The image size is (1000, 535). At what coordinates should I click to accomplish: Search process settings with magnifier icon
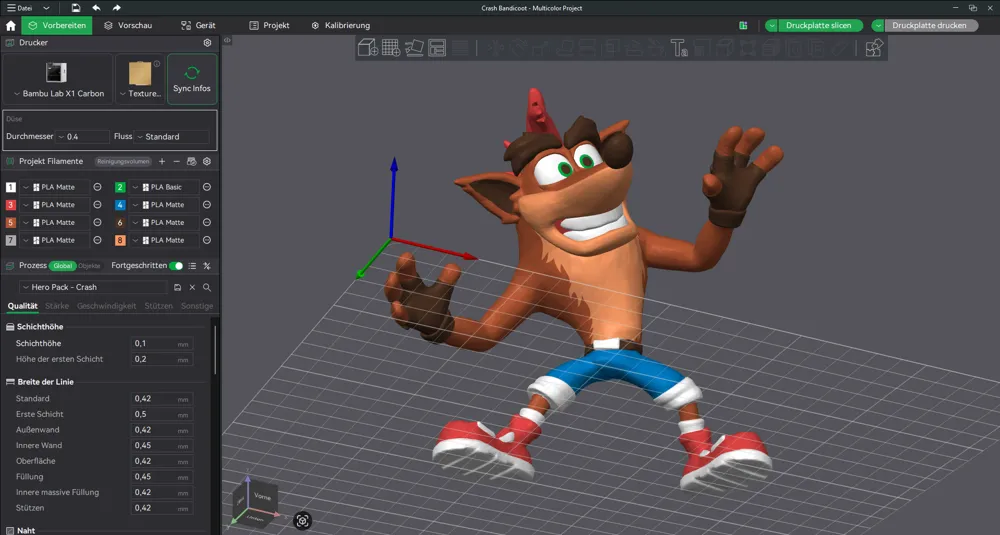pyautogui.click(x=207, y=288)
